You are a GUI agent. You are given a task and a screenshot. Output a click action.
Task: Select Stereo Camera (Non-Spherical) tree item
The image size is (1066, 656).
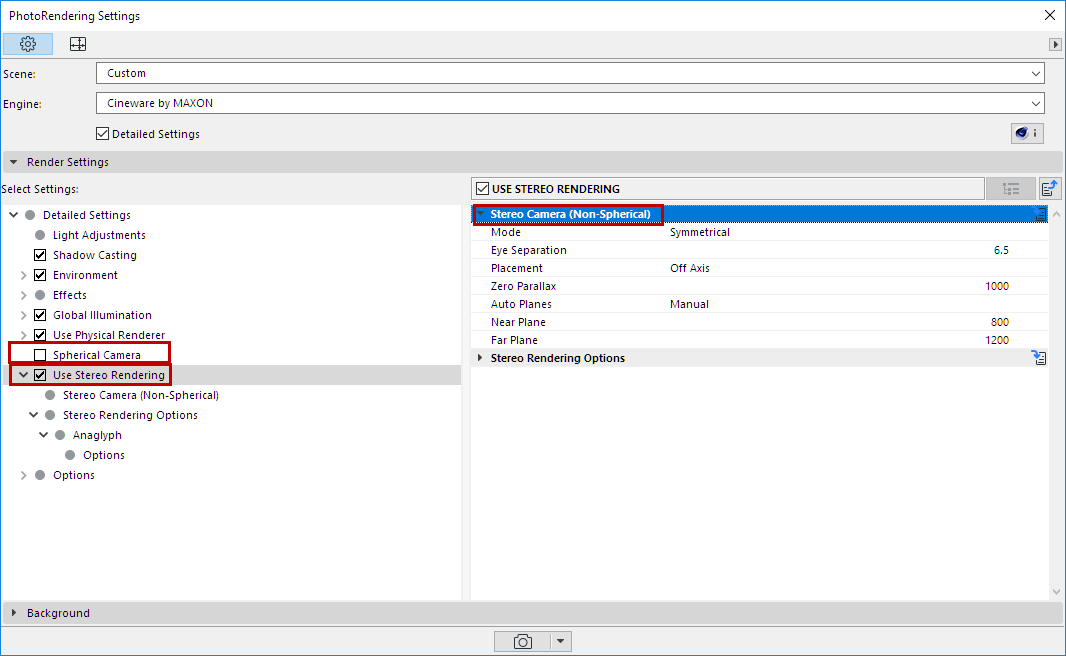(x=141, y=395)
